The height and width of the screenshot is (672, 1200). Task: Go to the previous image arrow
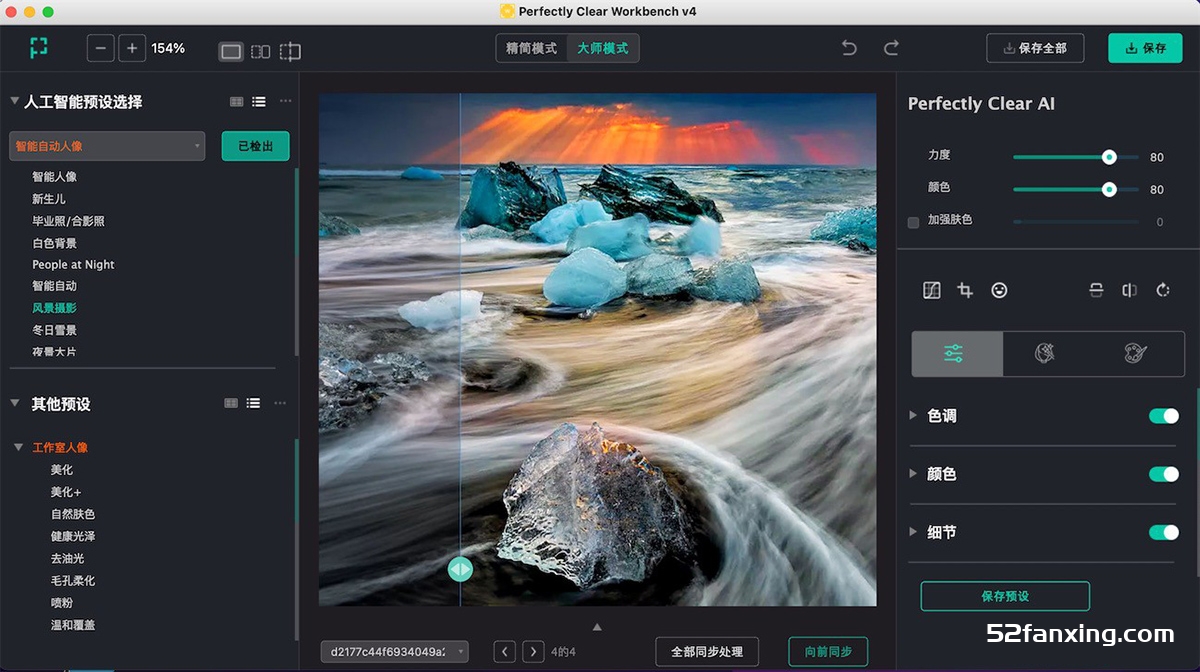pos(505,652)
